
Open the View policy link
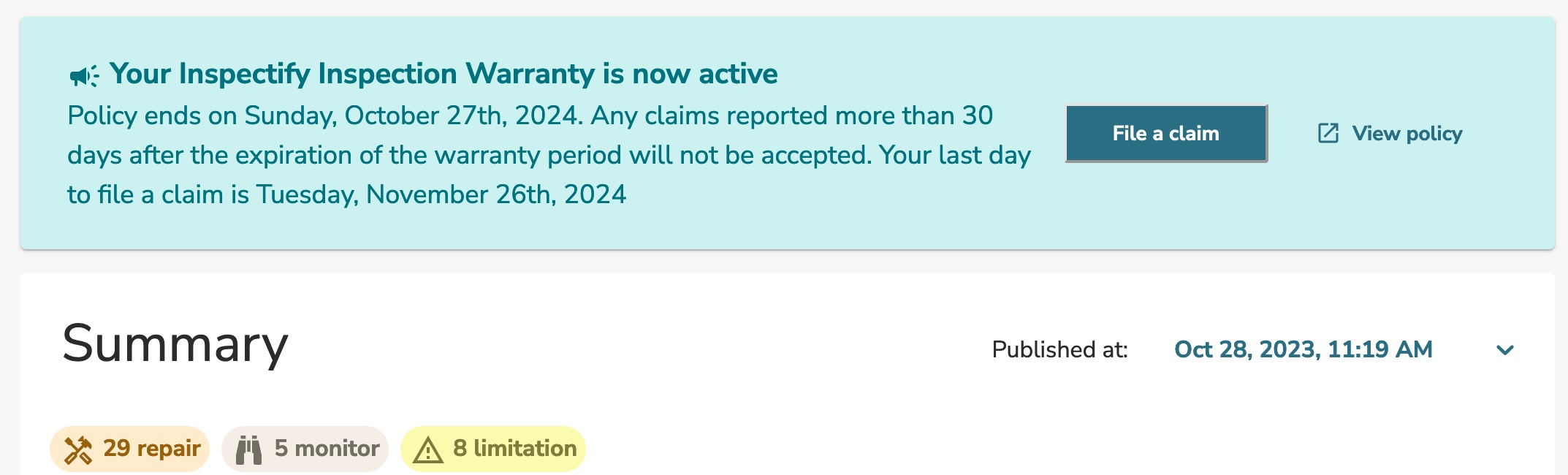[1407, 133]
